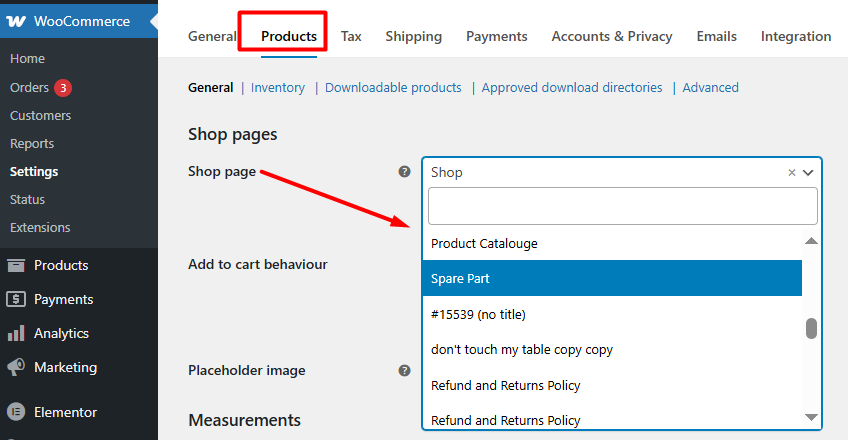The image size is (848, 440).
Task: Click the red Orders count badge showing 3
Action: pyautogui.click(x=63, y=88)
